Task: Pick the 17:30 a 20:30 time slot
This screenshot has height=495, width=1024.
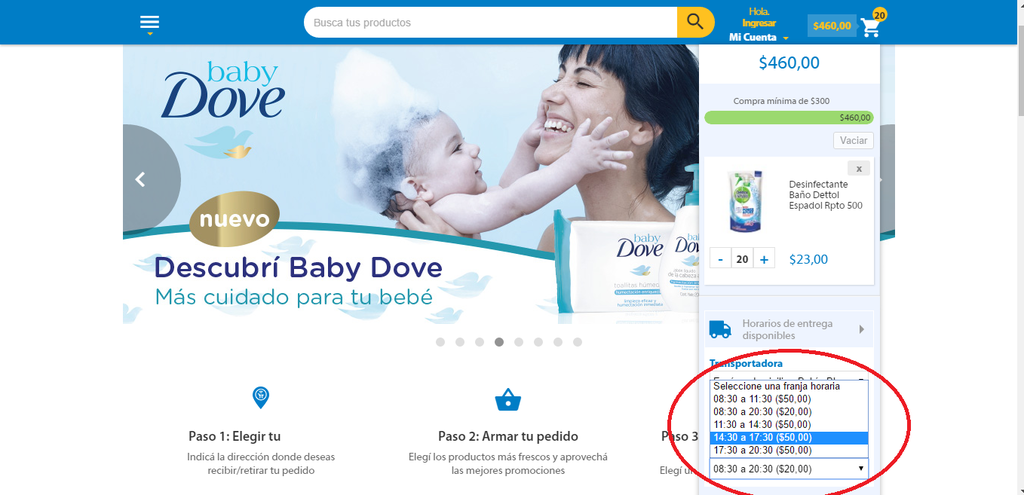Action: point(762,450)
